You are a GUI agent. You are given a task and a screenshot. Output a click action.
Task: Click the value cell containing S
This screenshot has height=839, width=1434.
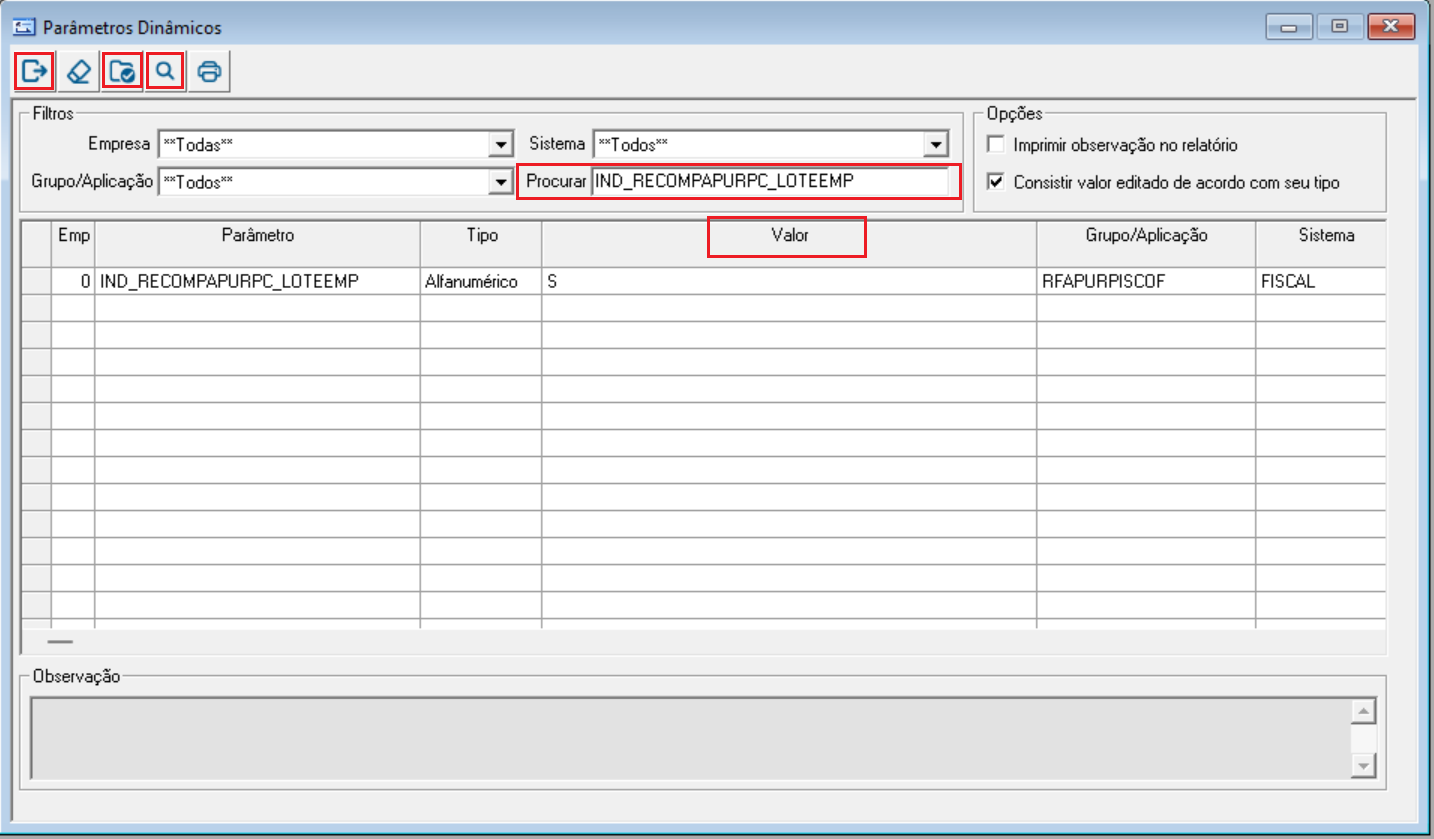[789, 282]
